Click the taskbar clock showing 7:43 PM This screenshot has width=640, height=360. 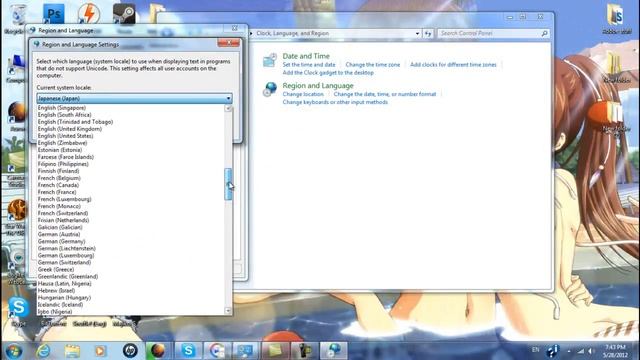point(615,351)
